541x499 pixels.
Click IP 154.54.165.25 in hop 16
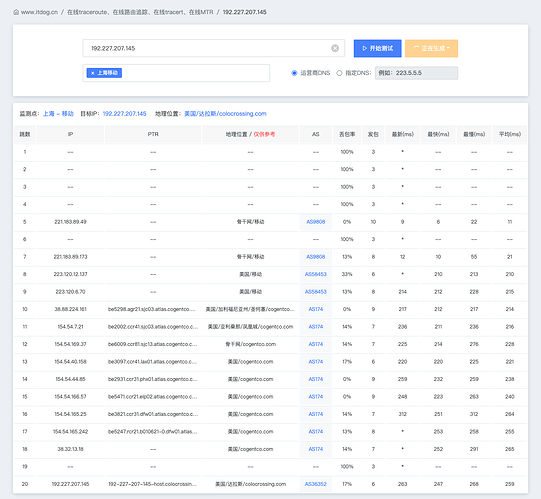pyautogui.click(x=70, y=414)
